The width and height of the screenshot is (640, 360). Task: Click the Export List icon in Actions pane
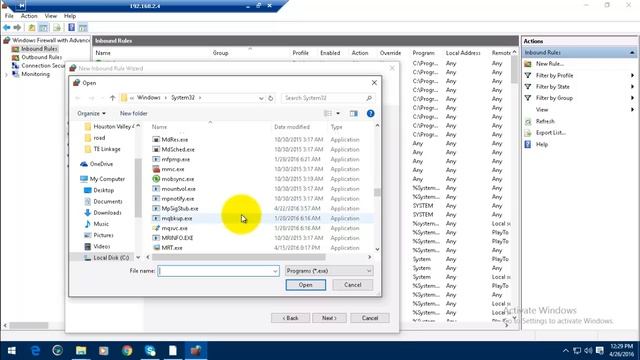pyautogui.click(x=528, y=133)
